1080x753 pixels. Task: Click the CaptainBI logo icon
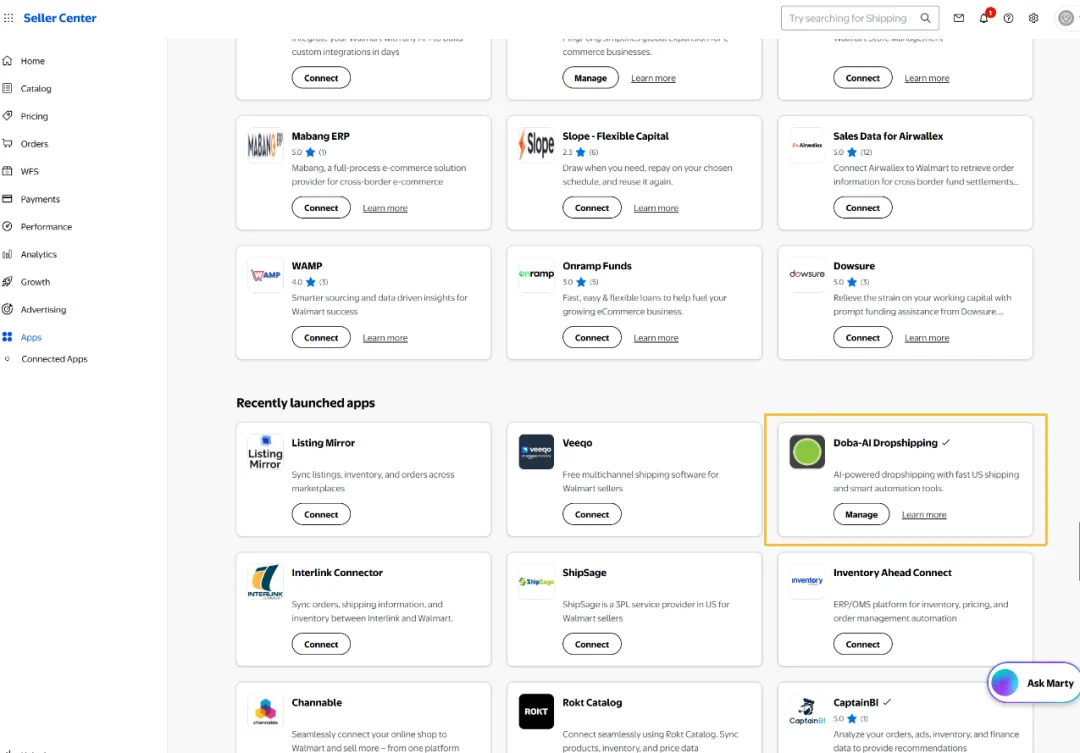(807, 711)
